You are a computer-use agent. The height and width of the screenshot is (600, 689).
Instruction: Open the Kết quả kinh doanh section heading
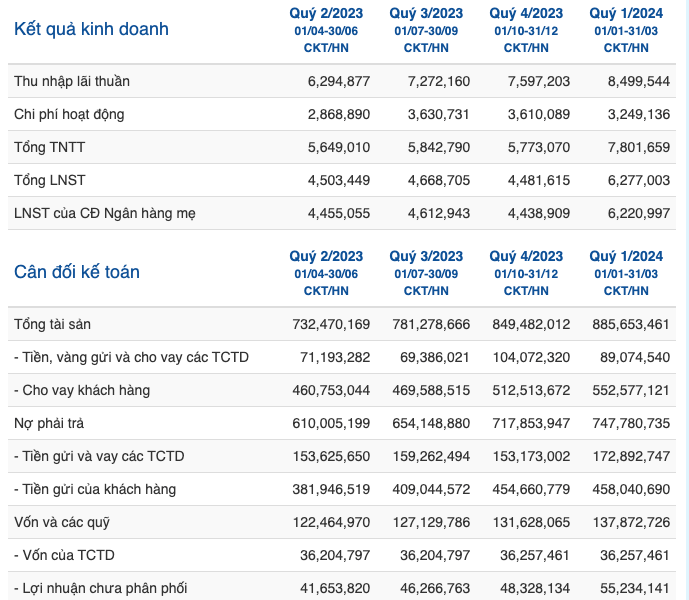(91, 29)
